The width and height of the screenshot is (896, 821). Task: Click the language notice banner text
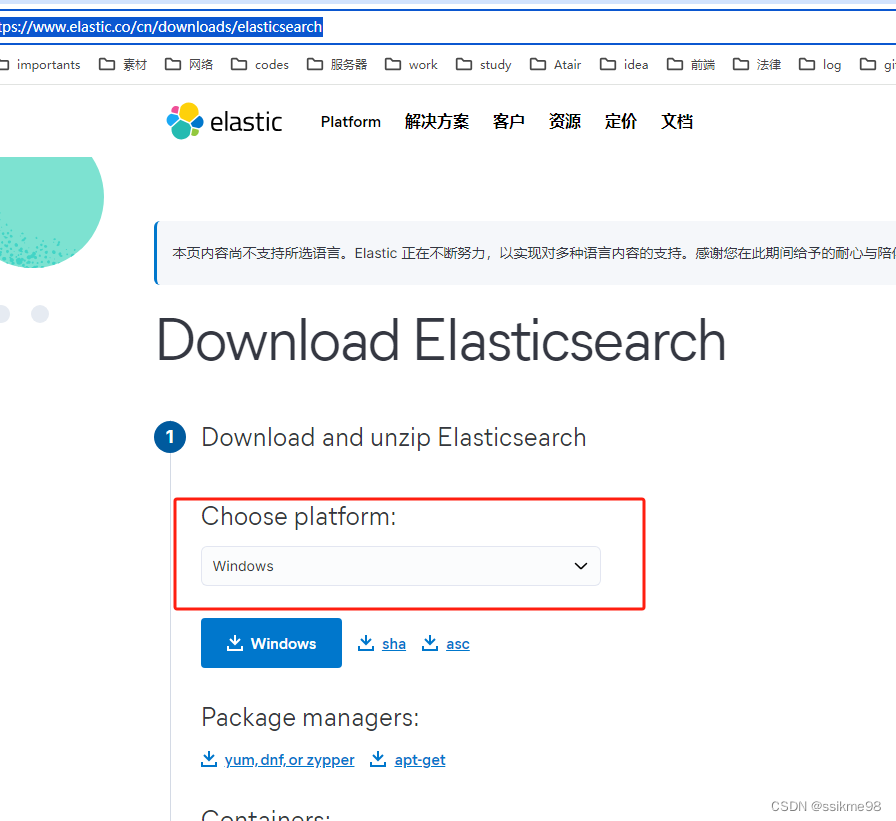click(534, 253)
